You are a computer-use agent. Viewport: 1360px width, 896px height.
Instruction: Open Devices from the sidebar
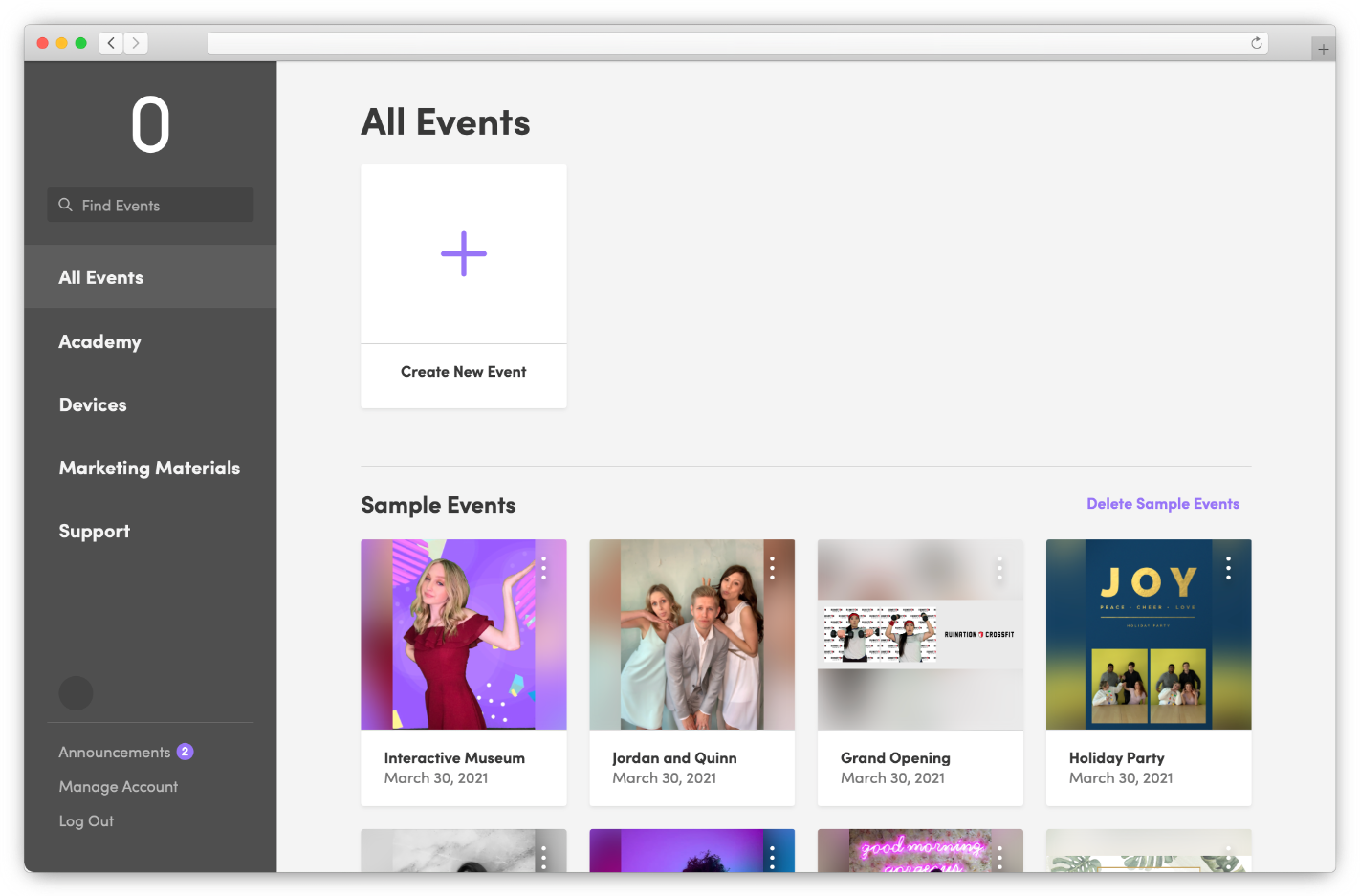tap(93, 404)
